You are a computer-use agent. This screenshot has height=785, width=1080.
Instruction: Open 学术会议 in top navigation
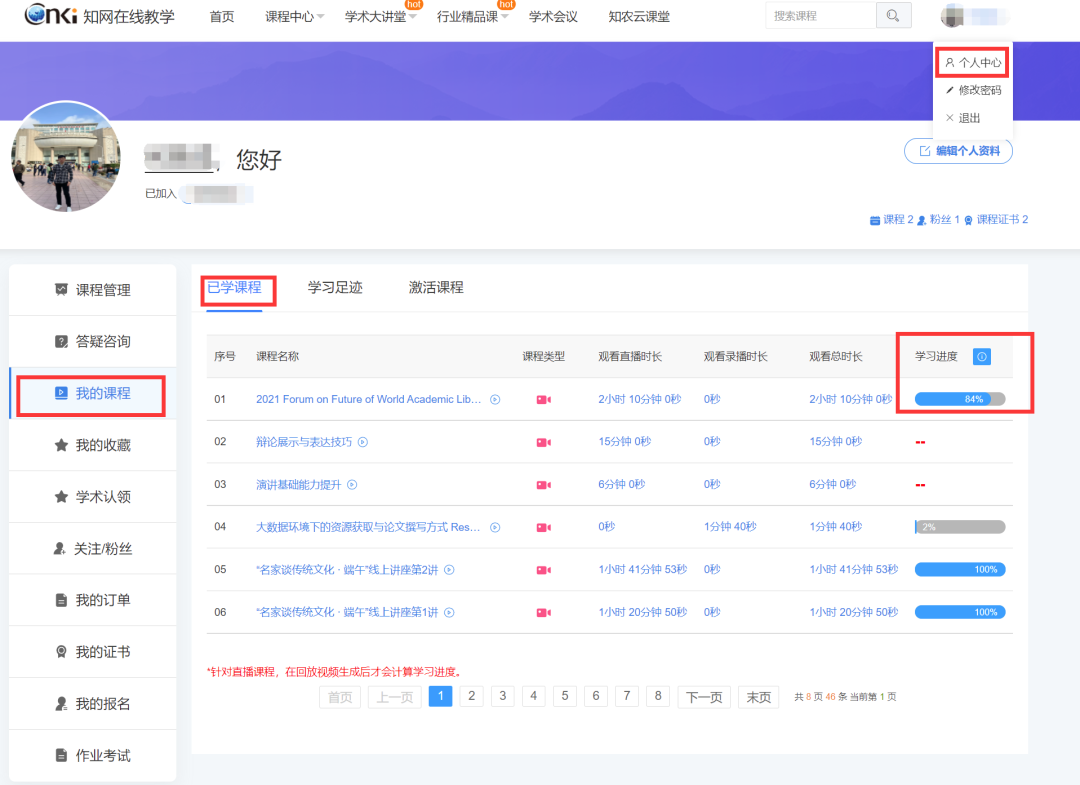point(553,17)
